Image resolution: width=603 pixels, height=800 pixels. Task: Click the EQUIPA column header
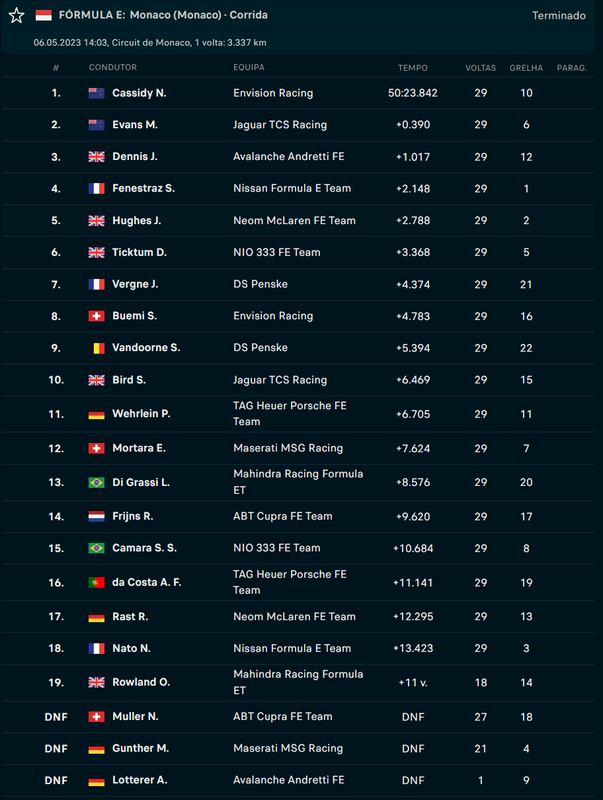click(248, 67)
